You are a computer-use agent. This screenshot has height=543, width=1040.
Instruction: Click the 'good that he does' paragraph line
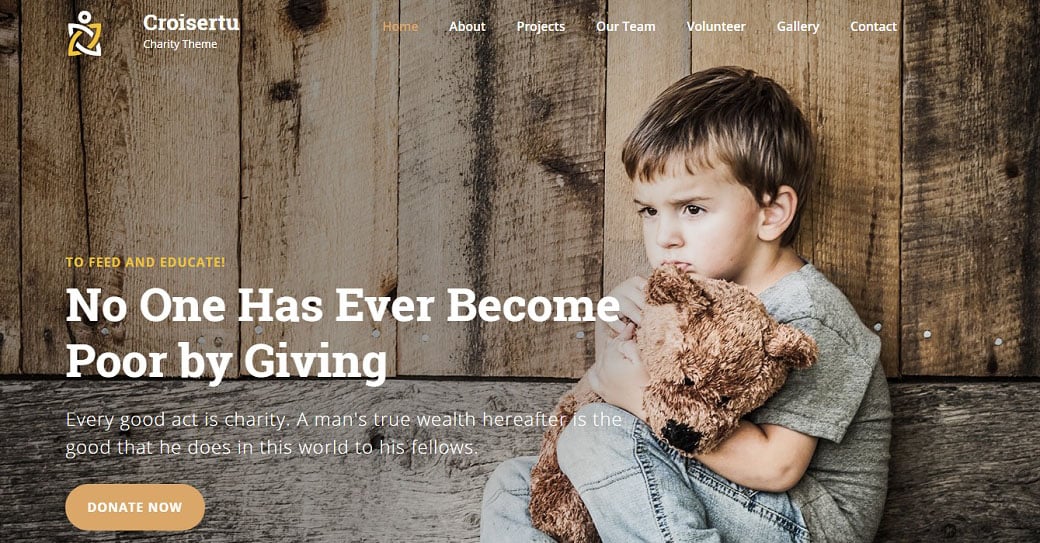coord(272,448)
